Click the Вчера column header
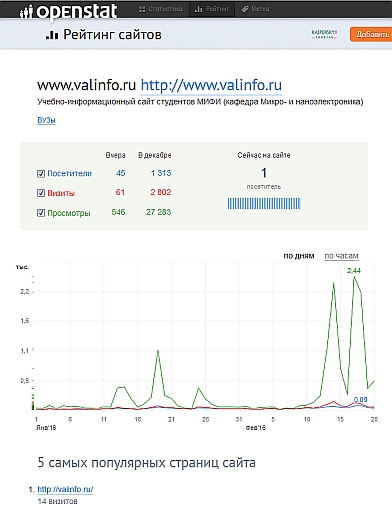392x512 pixels. [x=115, y=155]
